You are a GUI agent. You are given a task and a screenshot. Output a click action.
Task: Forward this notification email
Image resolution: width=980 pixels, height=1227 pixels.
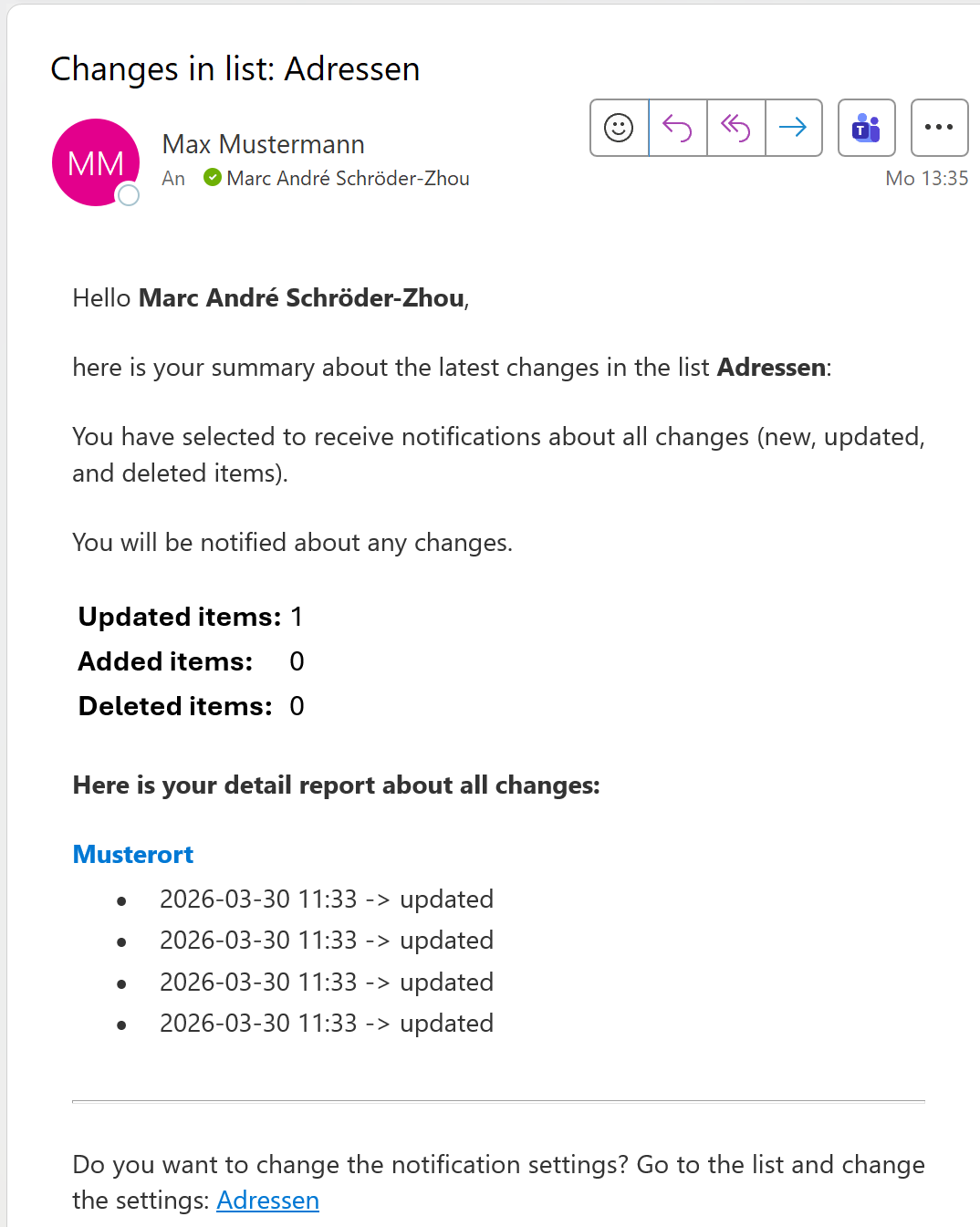pyautogui.click(x=793, y=128)
